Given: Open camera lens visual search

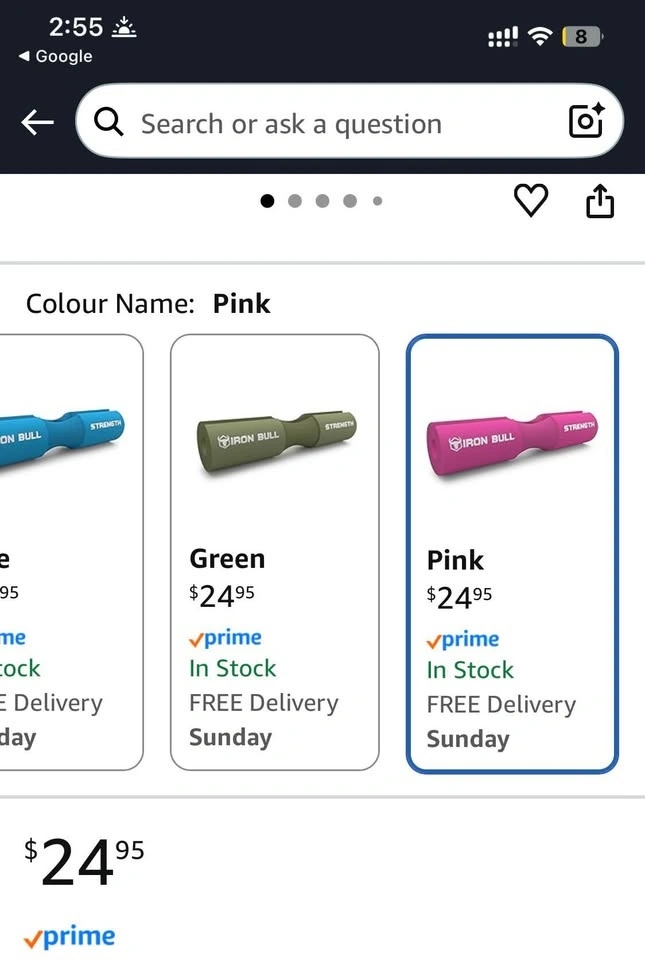Looking at the screenshot, I should [x=586, y=122].
